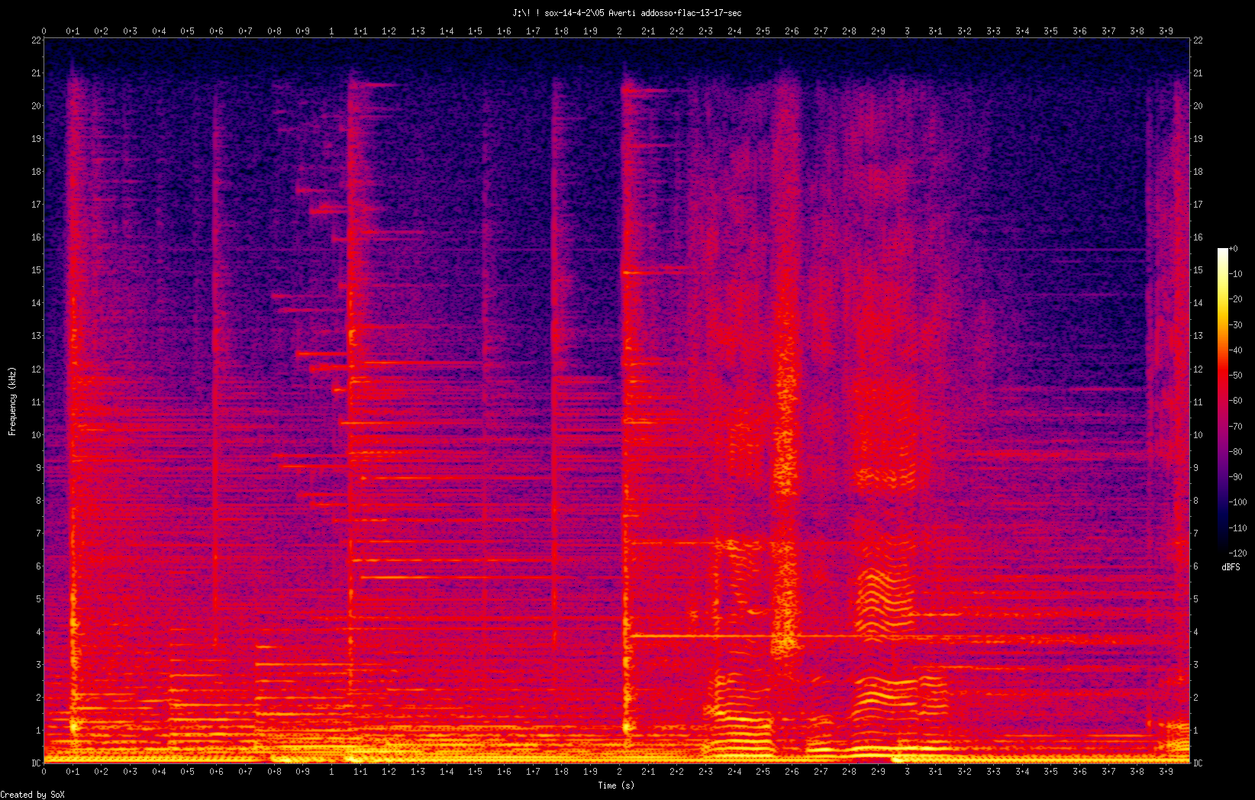Click "3·5" tick on bottom time axis

pyautogui.click(x=1050, y=773)
